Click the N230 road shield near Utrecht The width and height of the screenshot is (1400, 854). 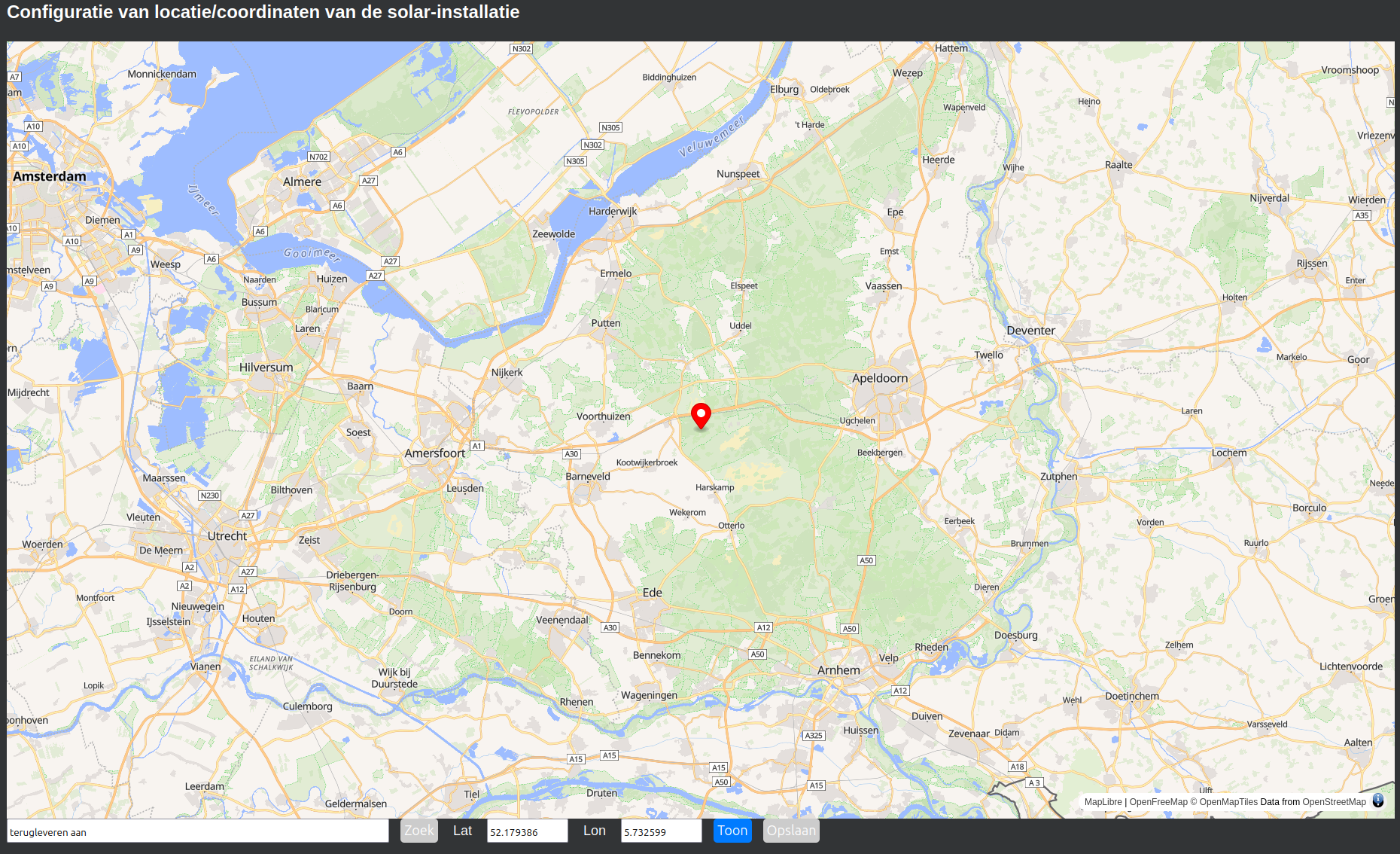click(x=209, y=496)
